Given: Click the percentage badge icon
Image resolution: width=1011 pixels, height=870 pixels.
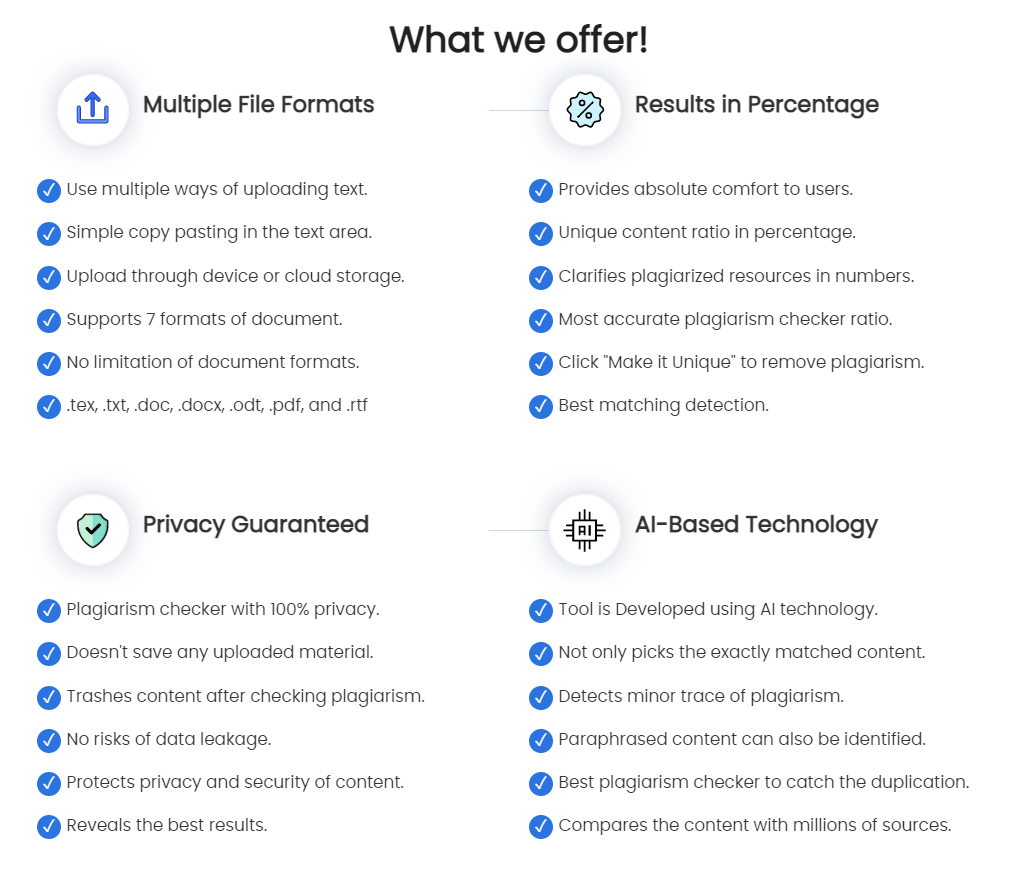Looking at the screenshot, I should coord(585,108).
